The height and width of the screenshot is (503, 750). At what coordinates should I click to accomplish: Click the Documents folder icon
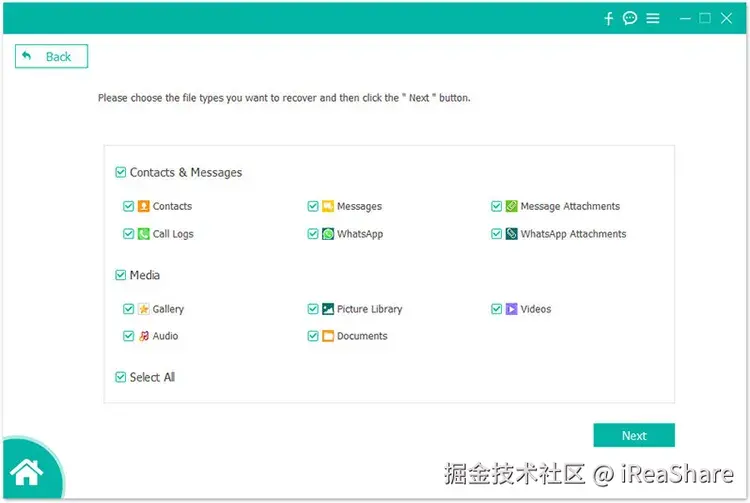coord(328,336)
